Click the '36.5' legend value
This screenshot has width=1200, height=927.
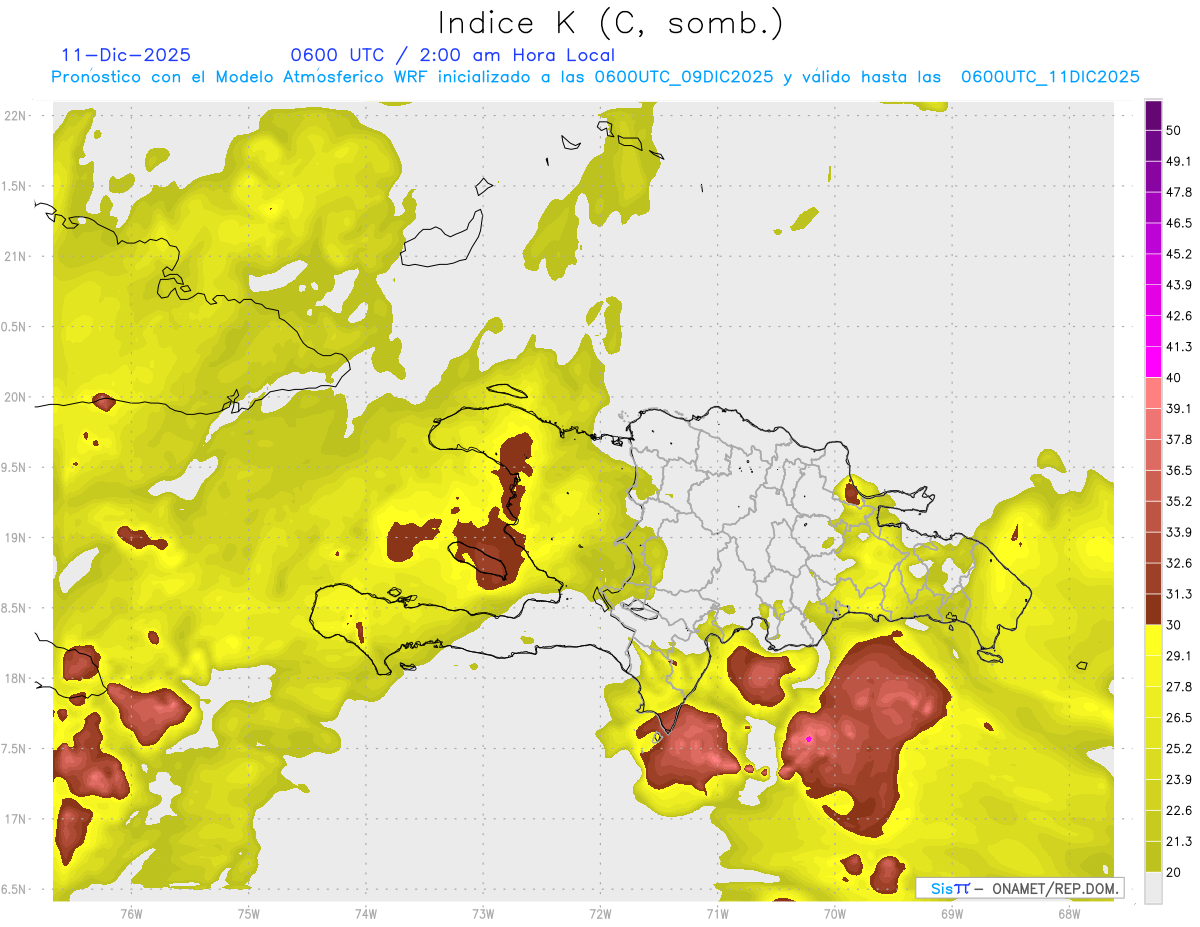[1178, 470]
